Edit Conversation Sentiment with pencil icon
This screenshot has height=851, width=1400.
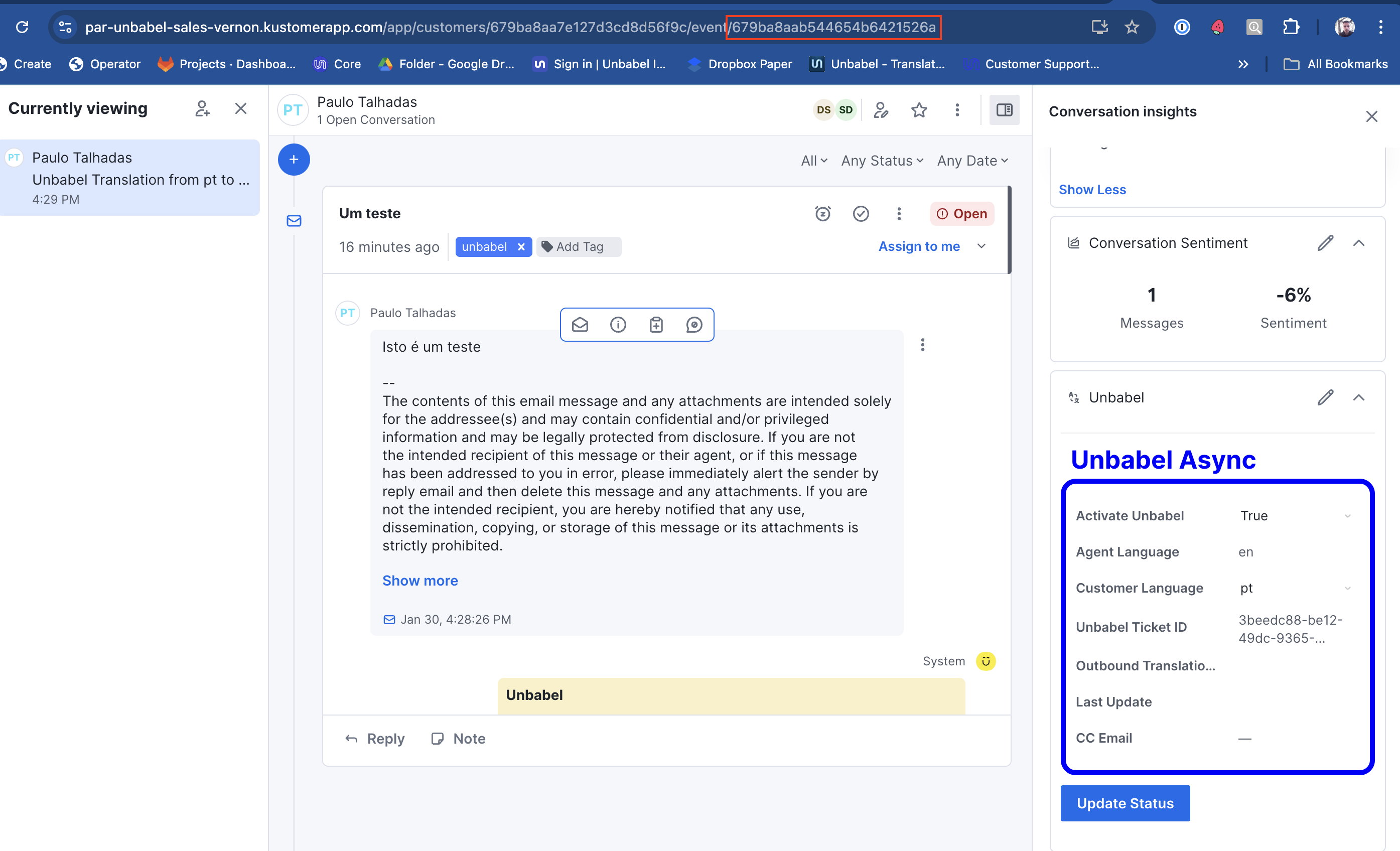point(1326,243)
